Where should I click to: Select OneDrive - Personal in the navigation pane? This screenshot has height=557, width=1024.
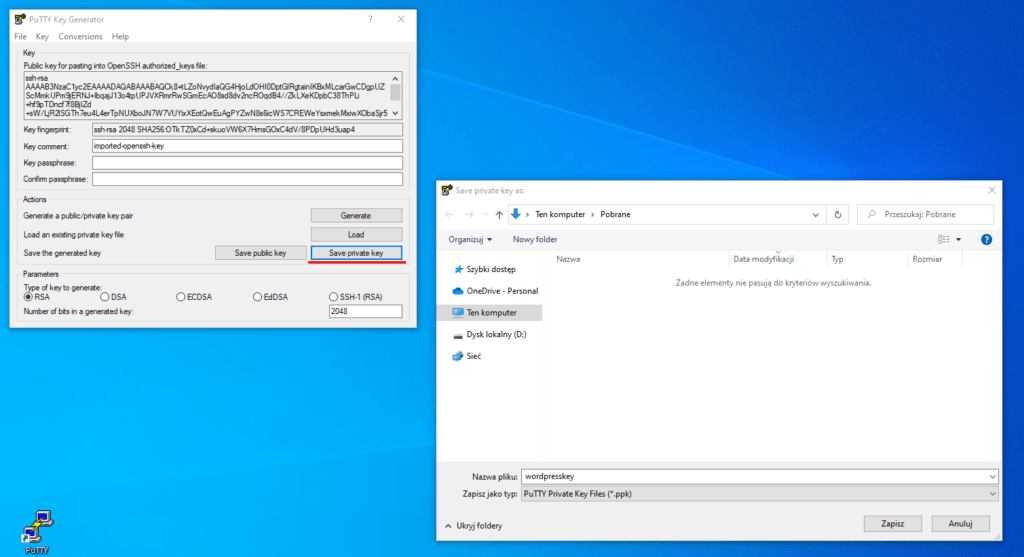pos(495,291)
